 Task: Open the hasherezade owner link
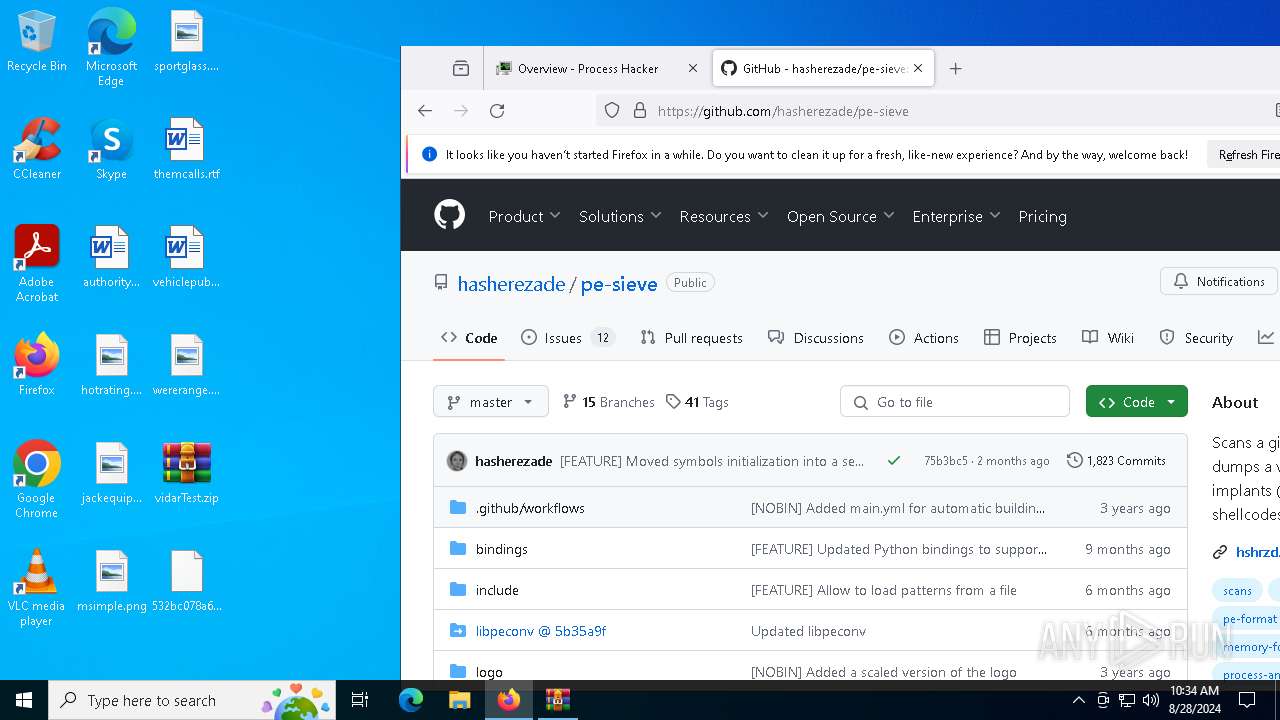511,284
